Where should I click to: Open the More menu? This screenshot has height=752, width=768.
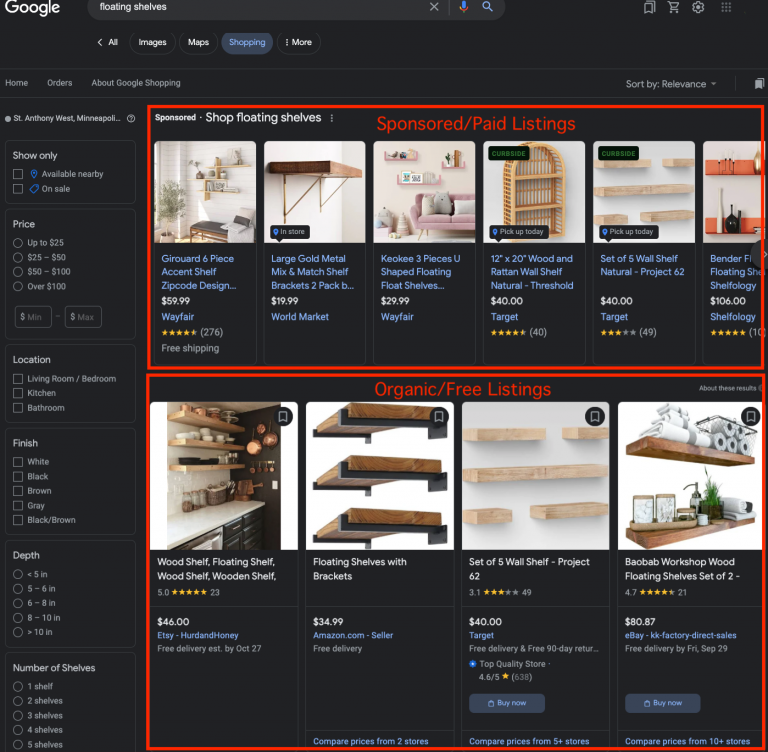(x=298, y=43)
